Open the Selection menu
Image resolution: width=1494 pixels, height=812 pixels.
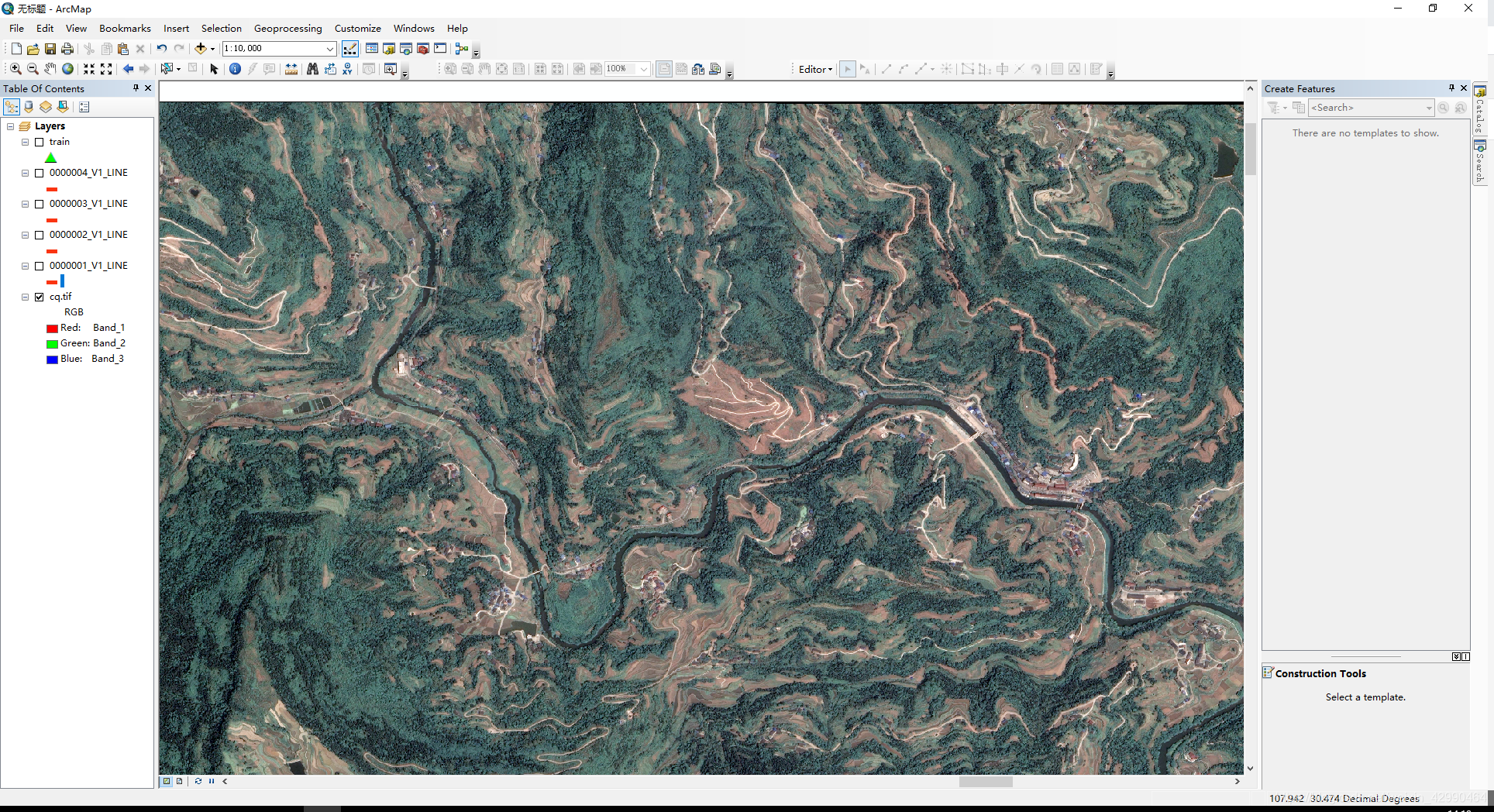[222, 28]
